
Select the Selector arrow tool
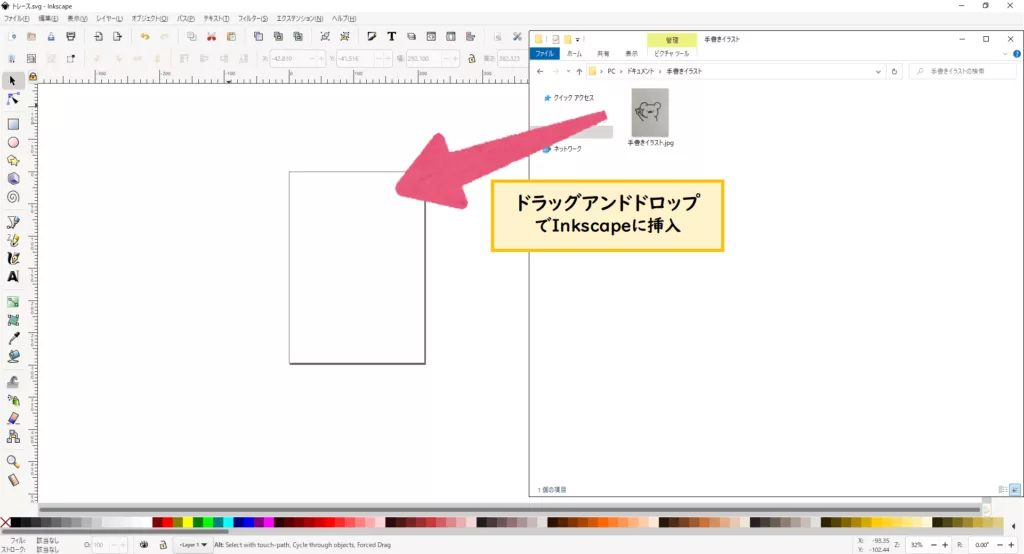(x=12, y=80)
